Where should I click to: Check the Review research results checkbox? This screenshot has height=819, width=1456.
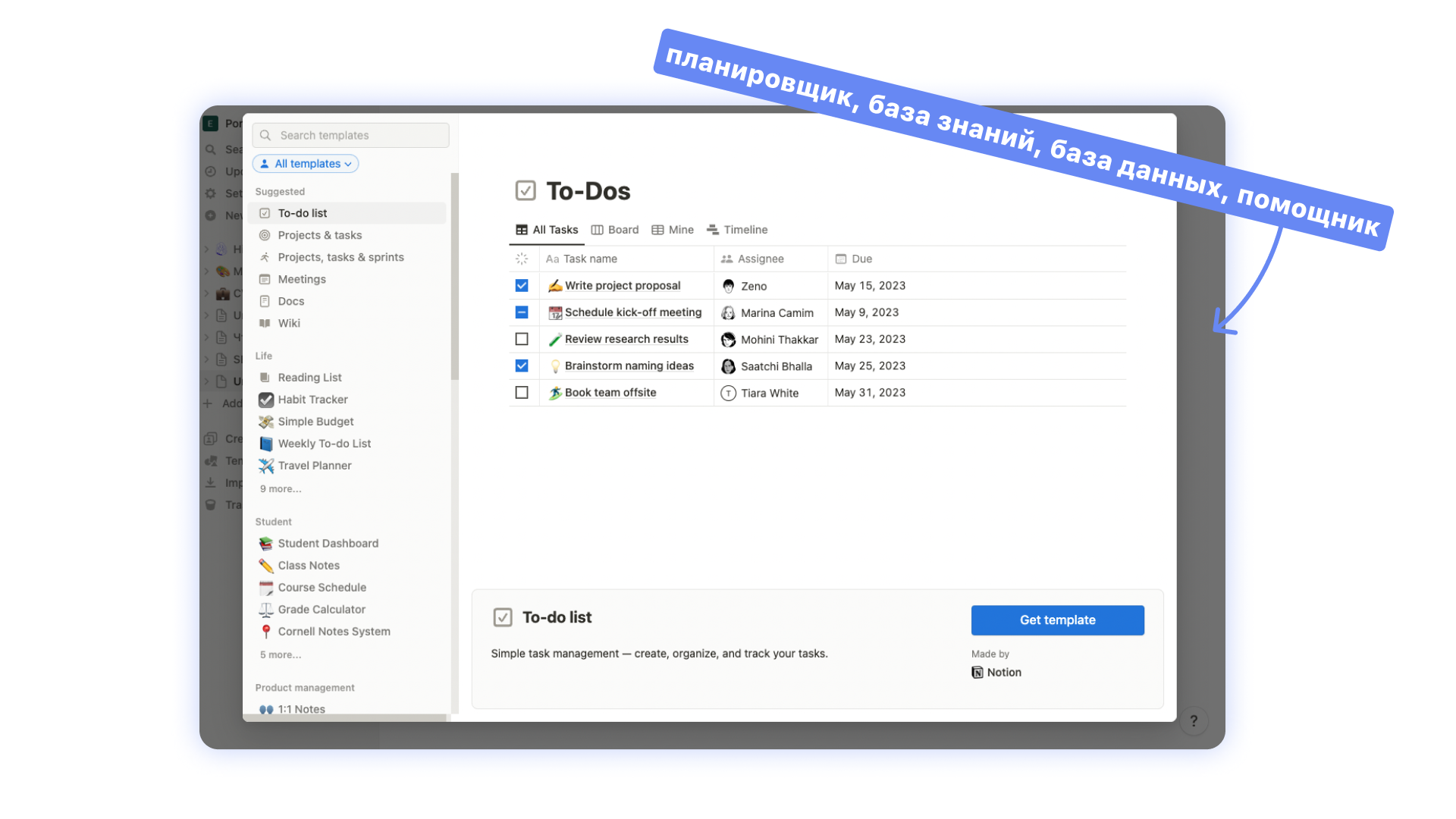pyautogui.click(x=522, y=339)
